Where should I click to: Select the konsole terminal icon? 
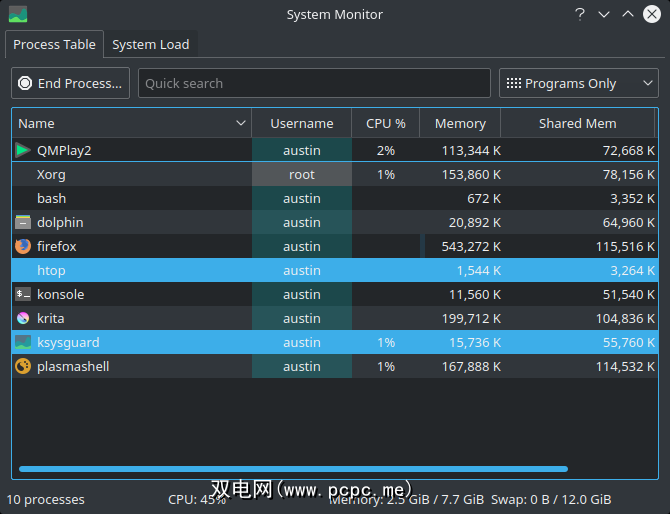point(23,295)
